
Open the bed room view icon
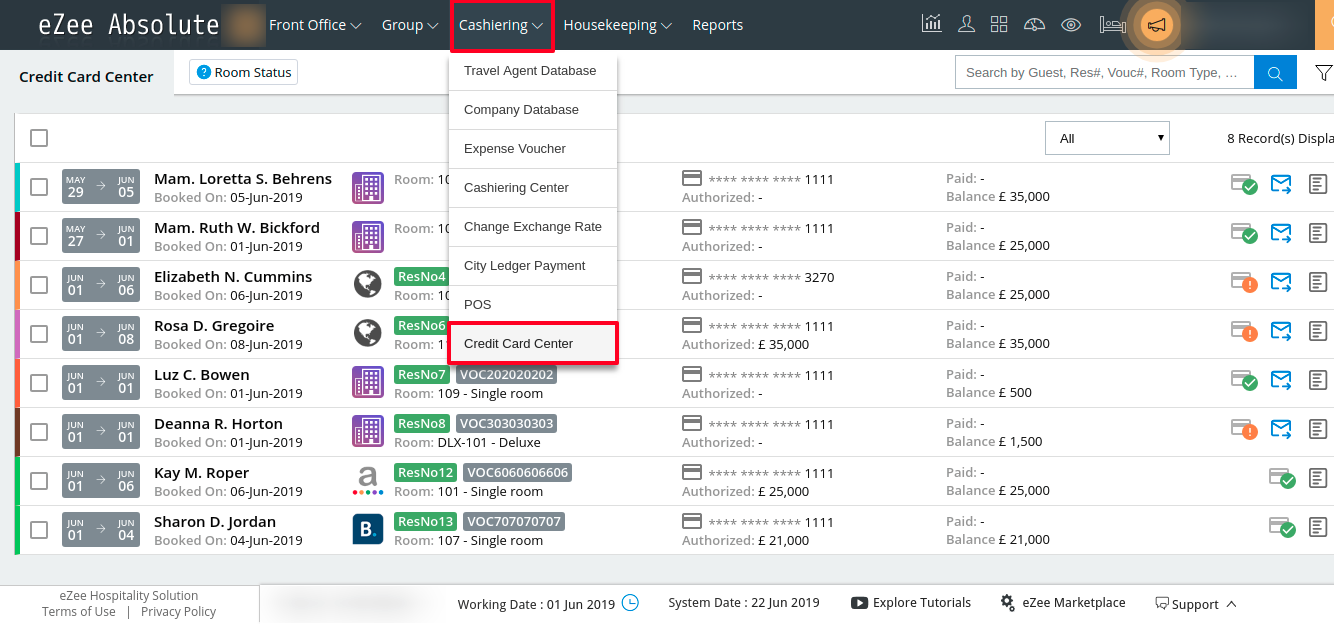[1111, 25]
